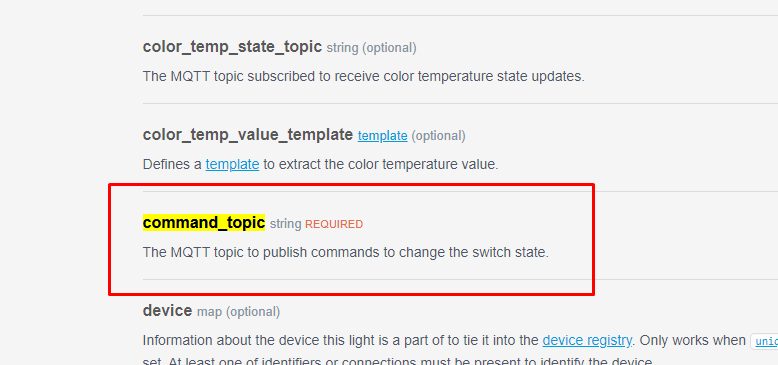Click the divider line above the device heading
The width and height of the screenshot is (778, 365).
point(460,279)
